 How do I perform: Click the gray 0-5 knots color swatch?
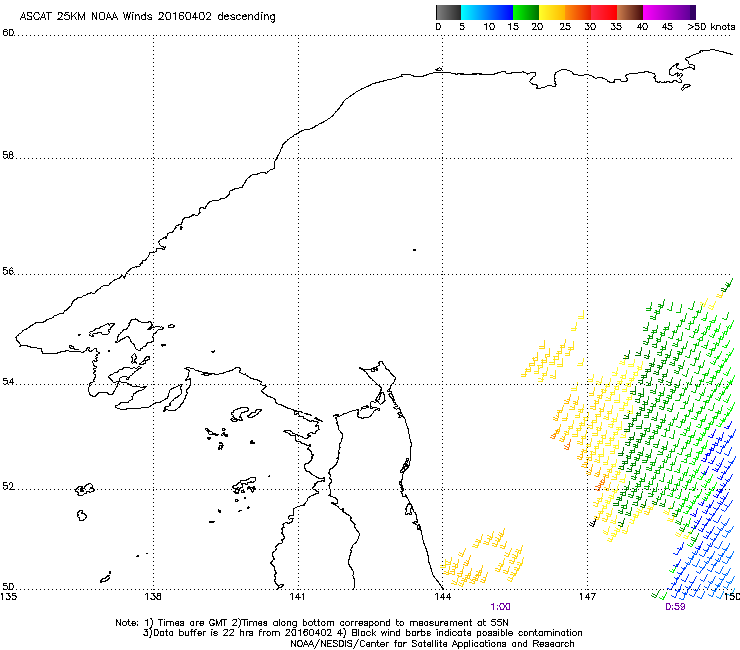click(x=448, y=12)
